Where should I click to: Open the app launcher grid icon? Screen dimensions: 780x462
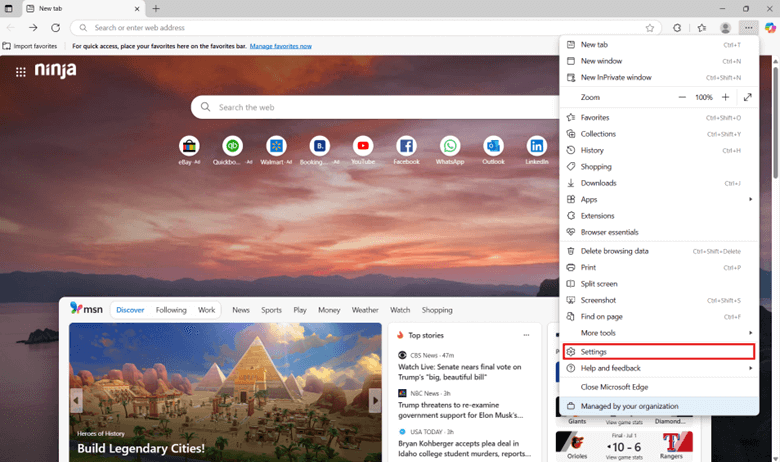(x=20, y=72)
